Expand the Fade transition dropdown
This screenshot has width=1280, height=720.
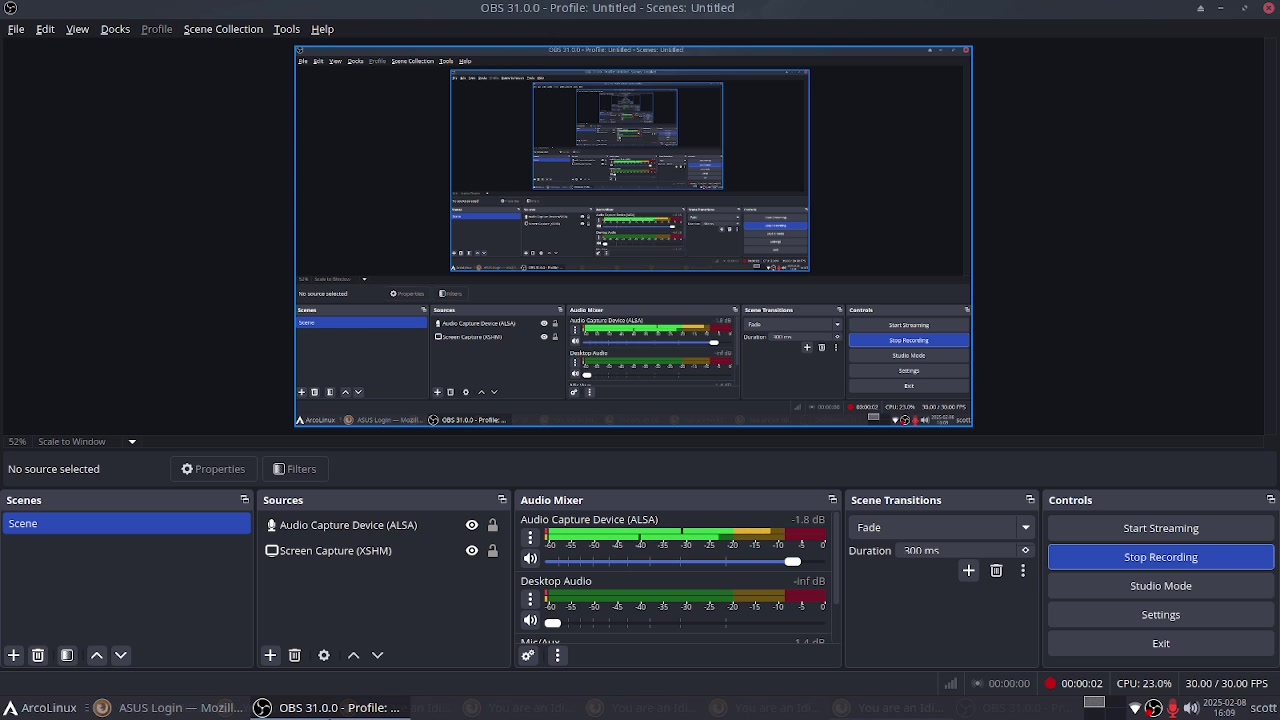[x=1025, y=527]
